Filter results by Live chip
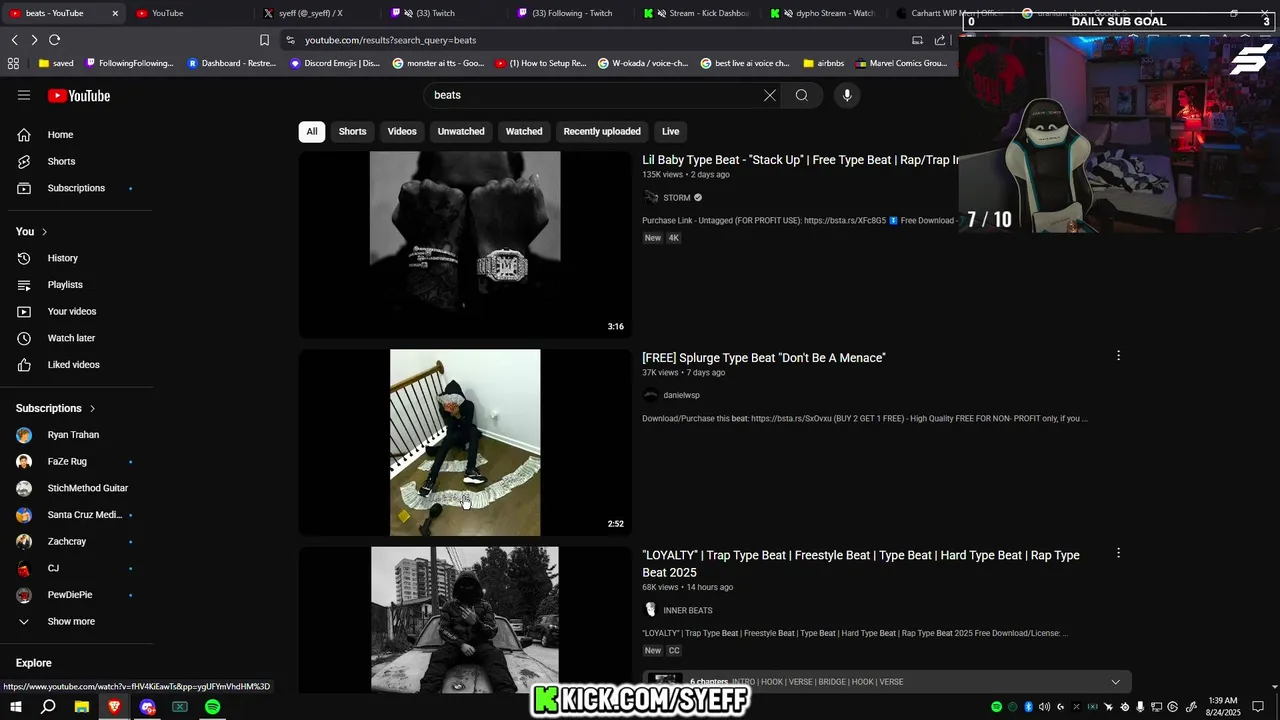The image size is (1280, 720). 670,131
